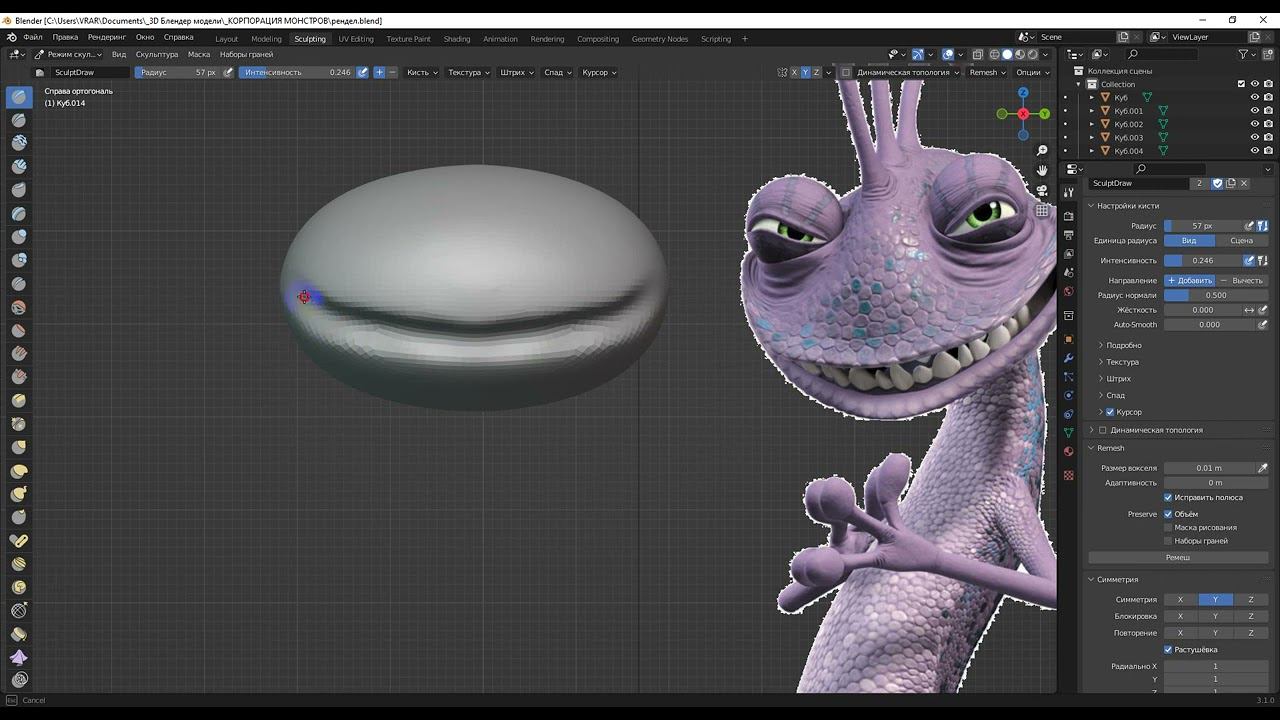Select the Clay brush in left toolbar
The width and height of the screenshot is (1280, 720).
[x=19, y=143]
